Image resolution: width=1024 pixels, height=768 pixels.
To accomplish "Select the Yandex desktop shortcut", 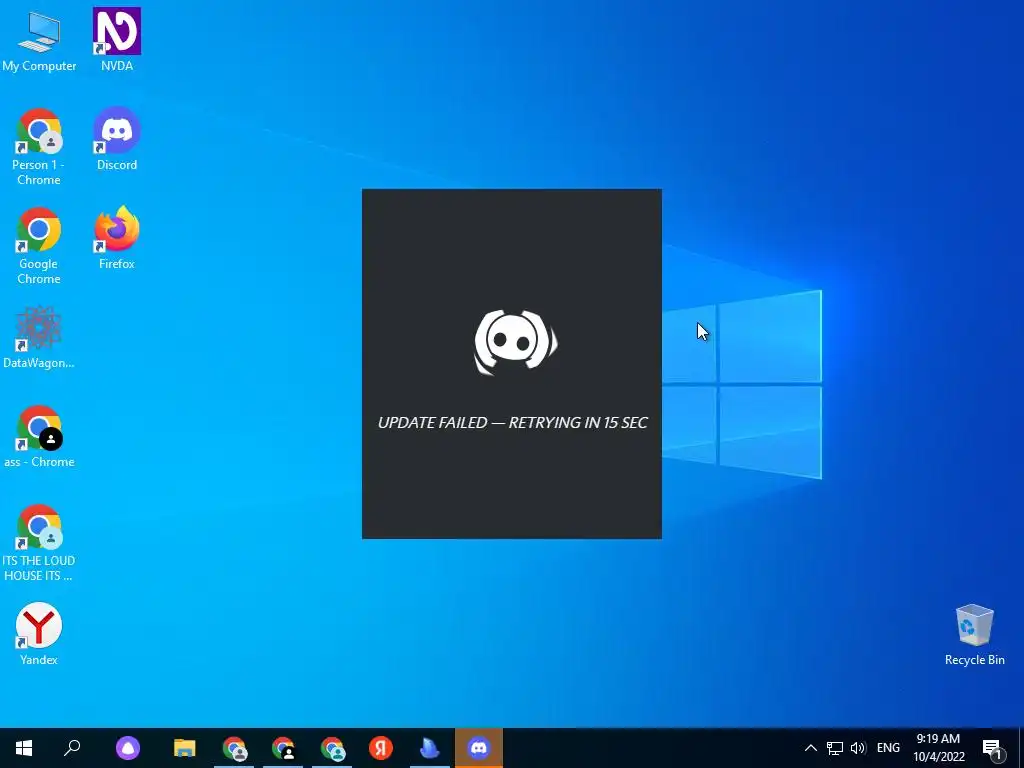I will [x=39, y=634].
